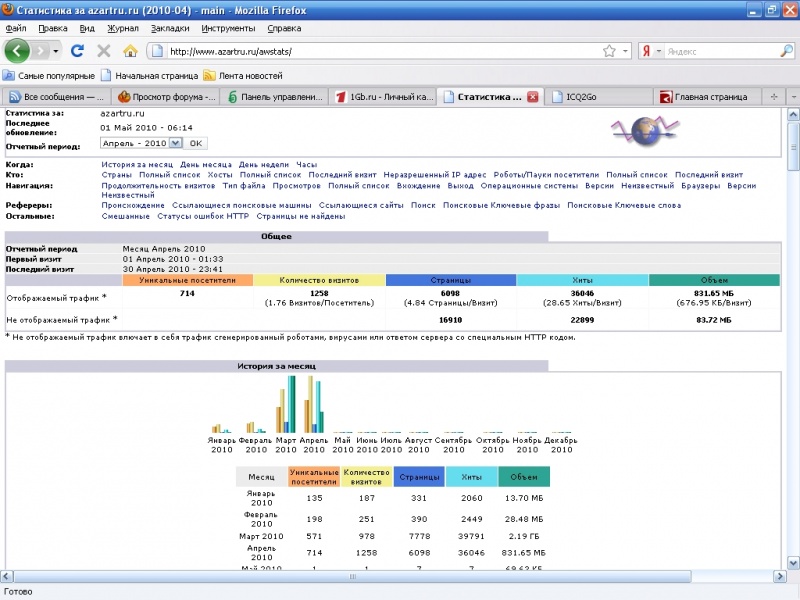This screenshot has width=800, height=600.
Task: Click the browser Back arrow button
Action: tap(17, 50)
